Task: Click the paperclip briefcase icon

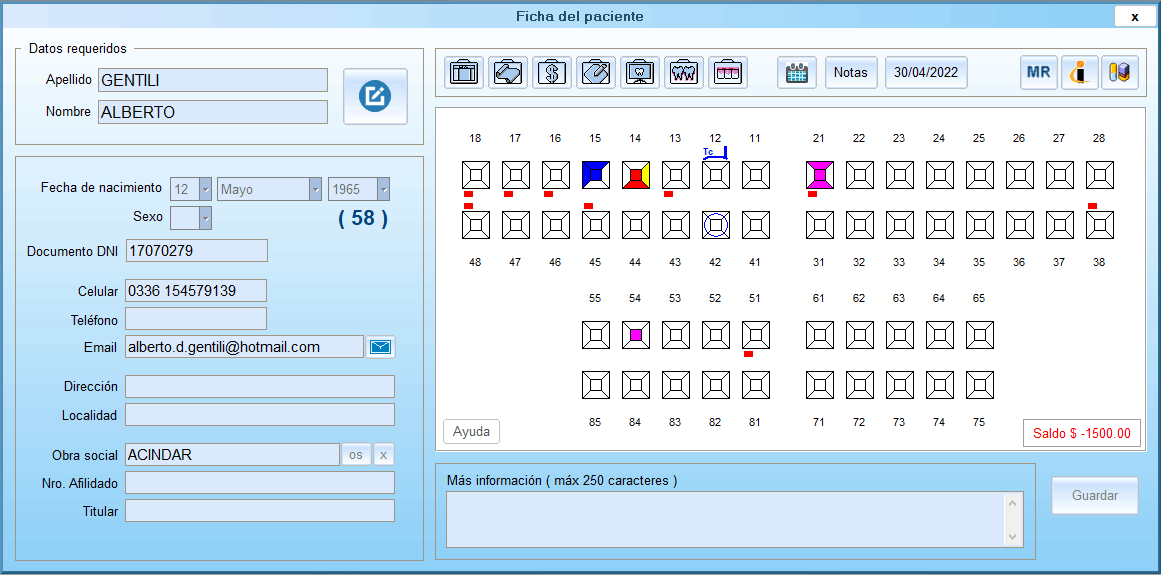Action: 595,73
